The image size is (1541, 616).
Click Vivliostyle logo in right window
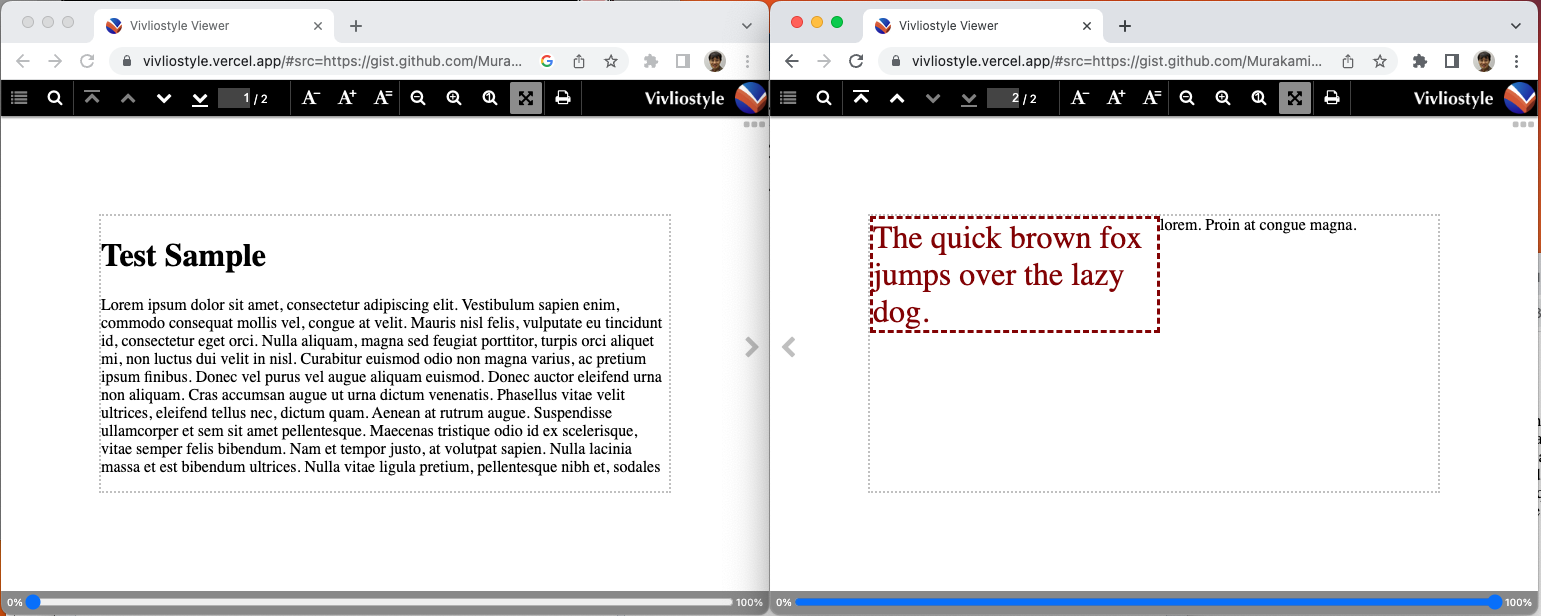click(x=1474, y=98)
